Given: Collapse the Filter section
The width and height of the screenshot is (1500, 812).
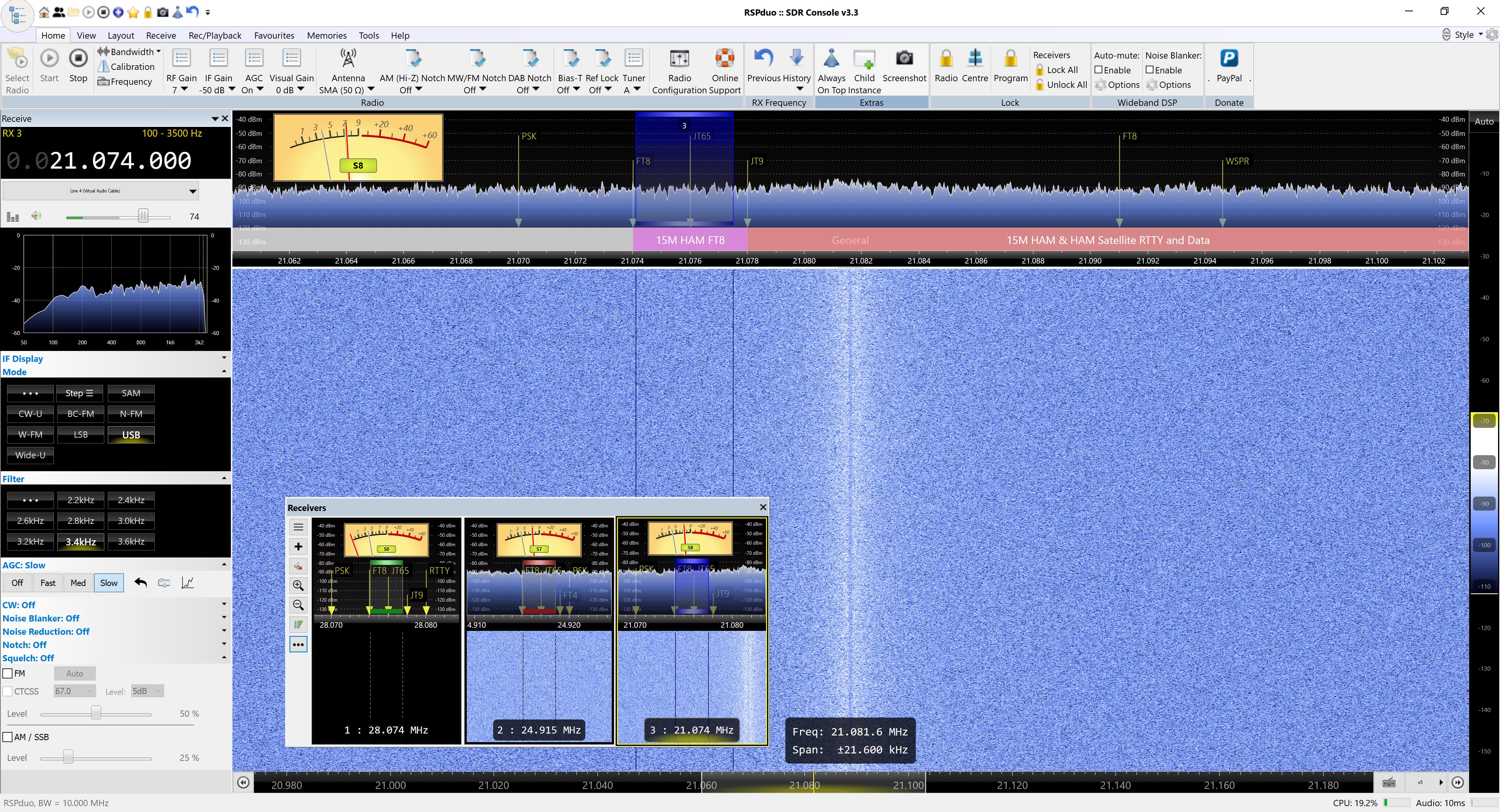Looking at the screenshot, I should (224, 478).
